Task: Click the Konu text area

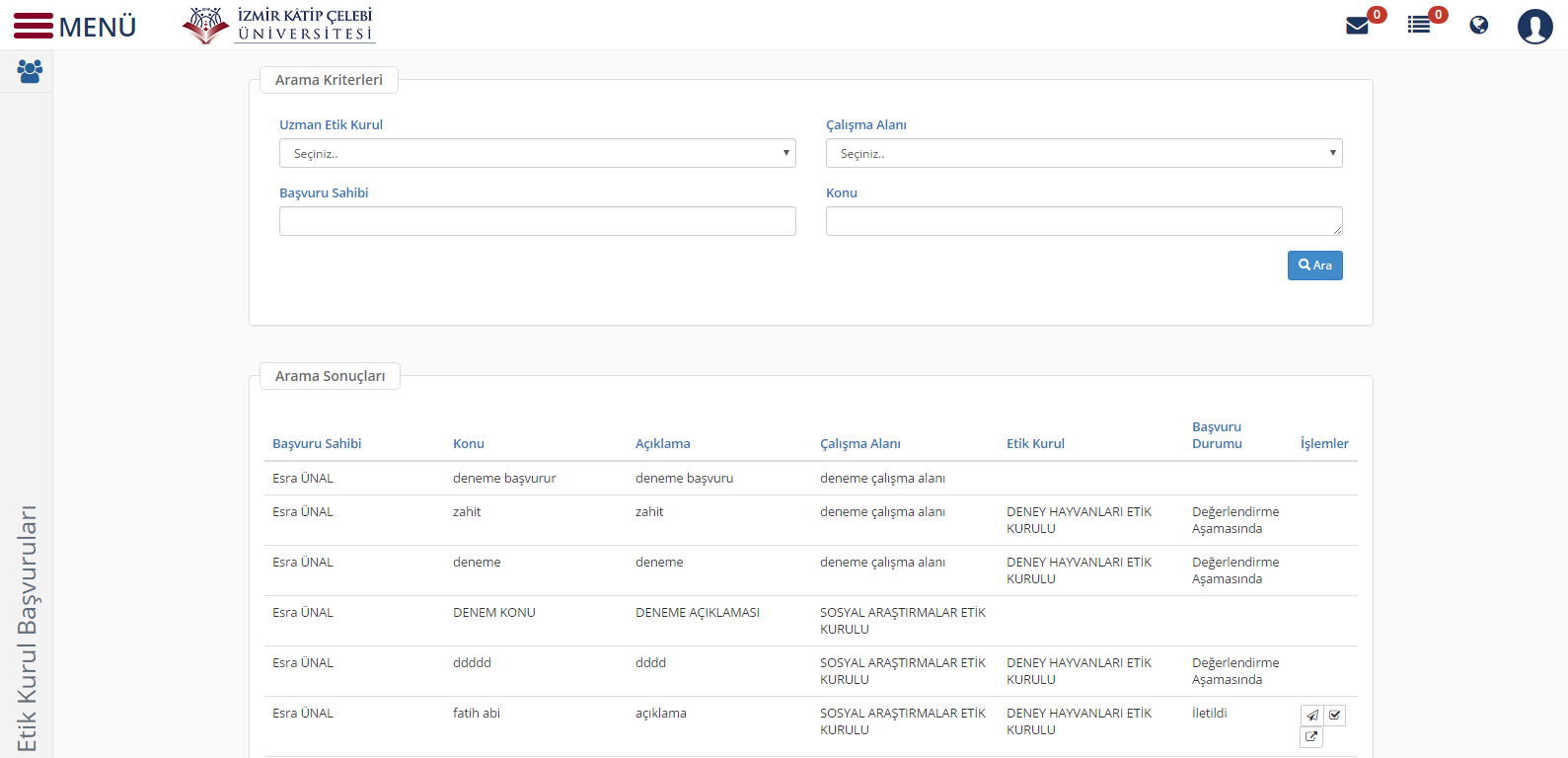Action: 1084,221
